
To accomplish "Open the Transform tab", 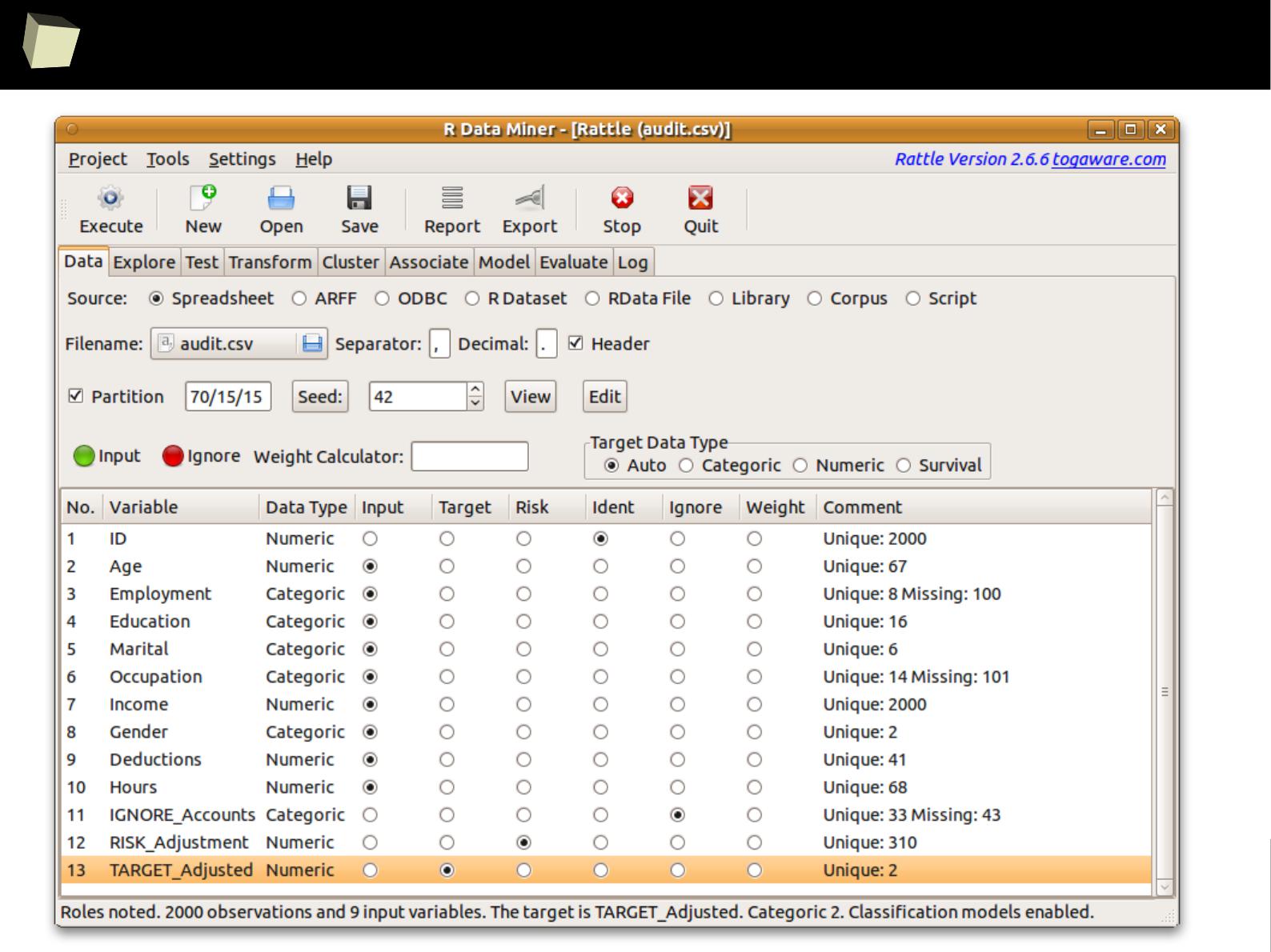I will click(x=270, y=262).
